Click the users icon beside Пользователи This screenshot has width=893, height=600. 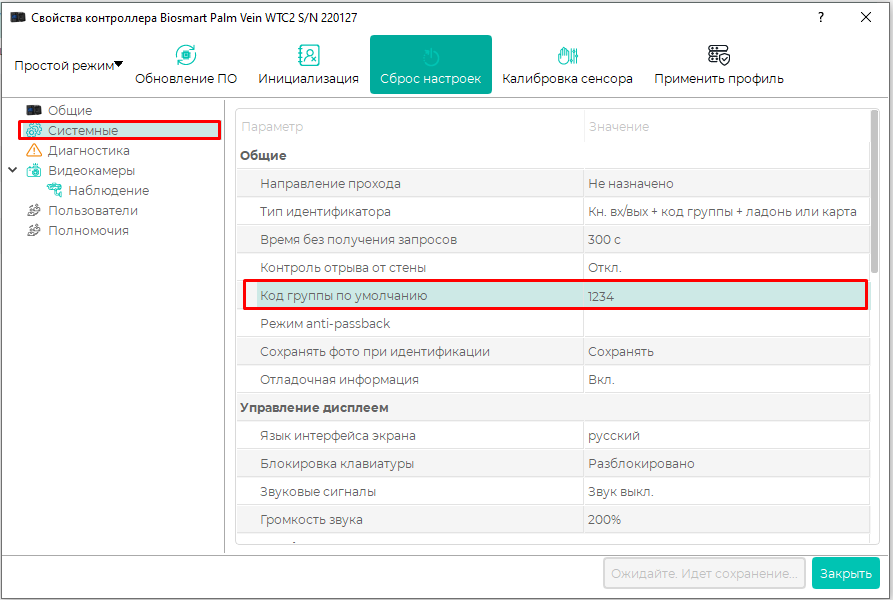click(34, 210)
